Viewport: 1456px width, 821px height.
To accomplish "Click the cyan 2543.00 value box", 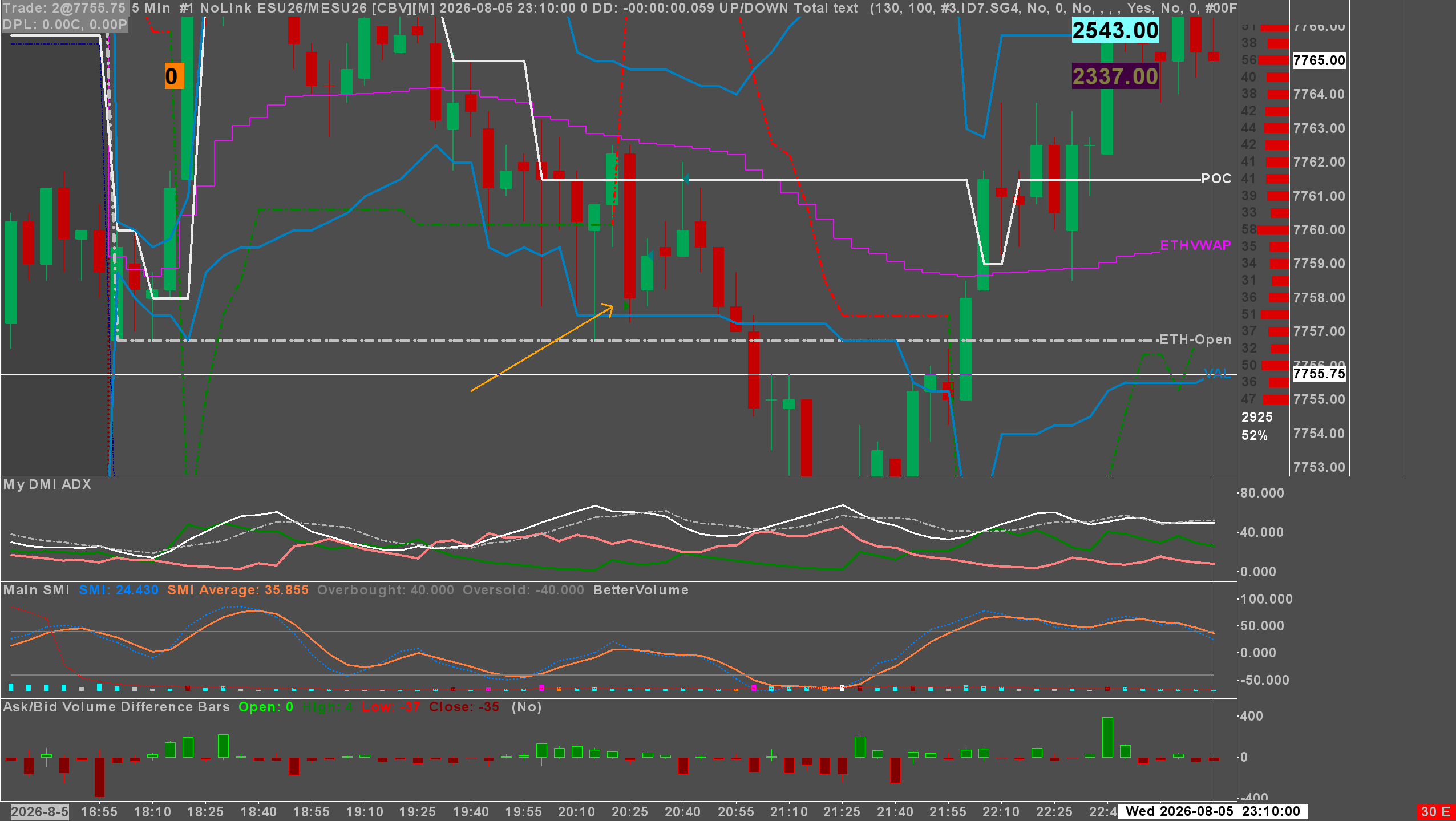I will pos(1115,30).
